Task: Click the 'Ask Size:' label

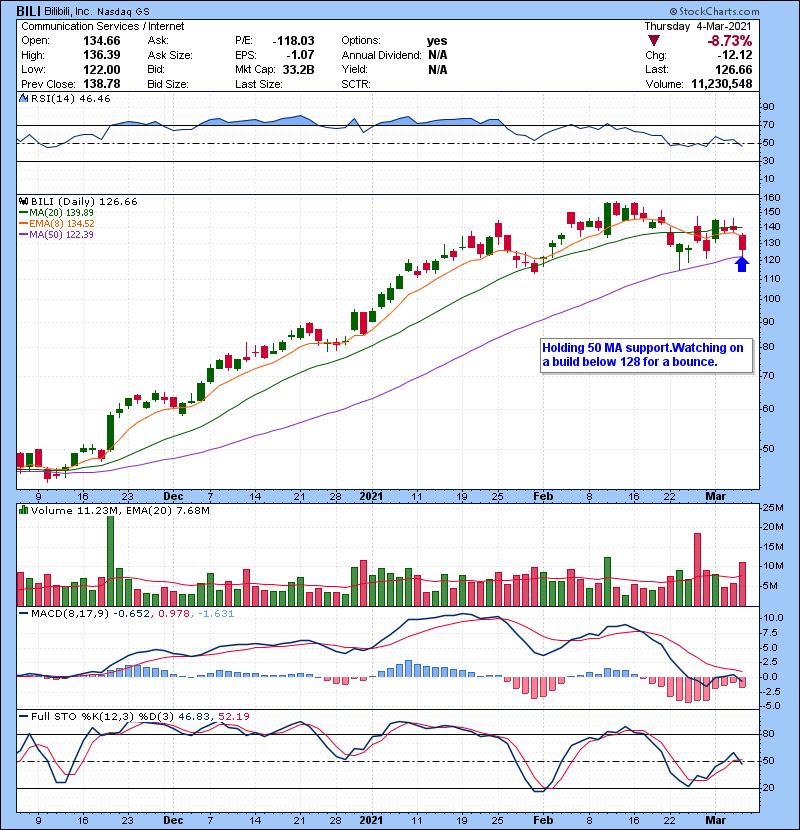Action: tap(170, 55)
